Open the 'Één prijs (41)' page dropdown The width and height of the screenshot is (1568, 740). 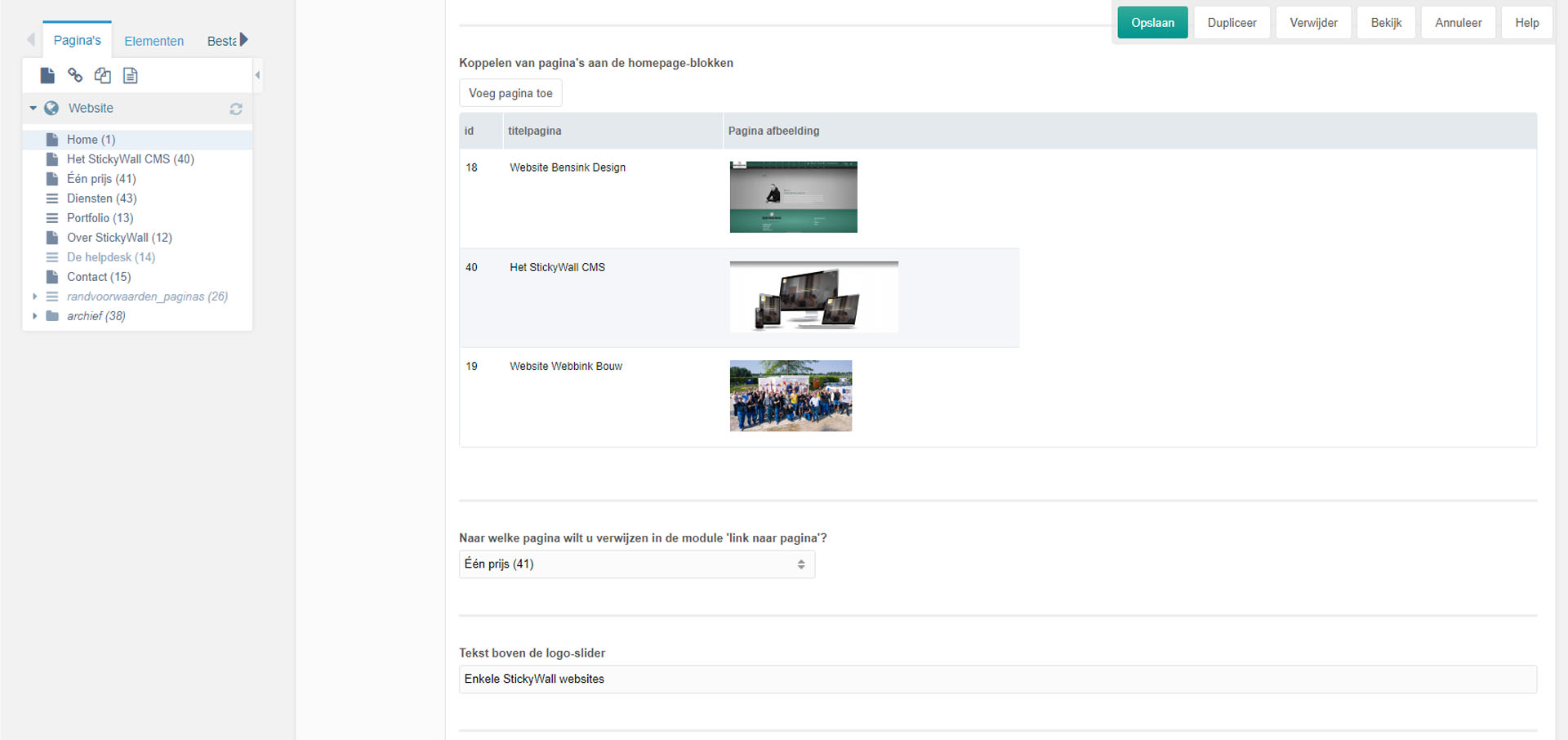636,564
